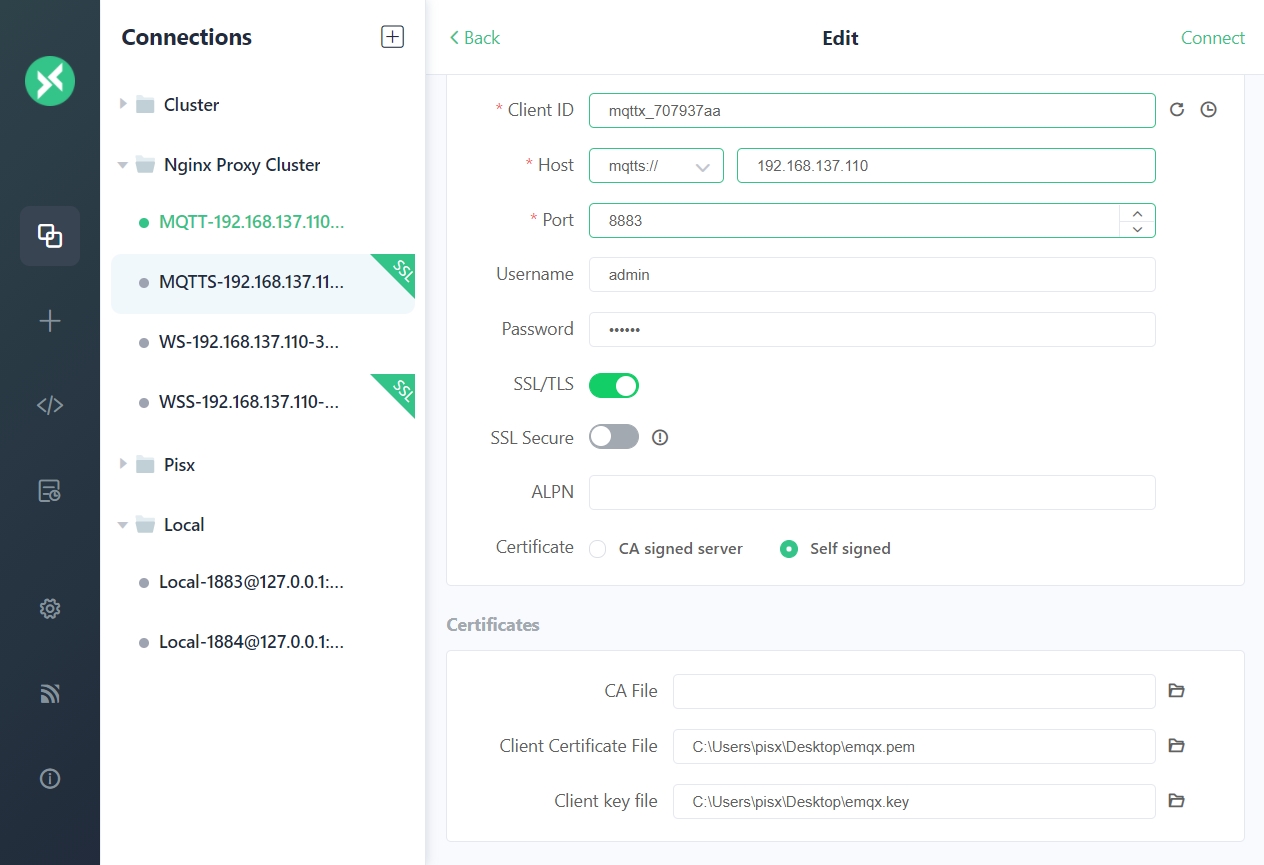Click the plus icon in left sidebar
1264x865 pixels.
point(50,321)
